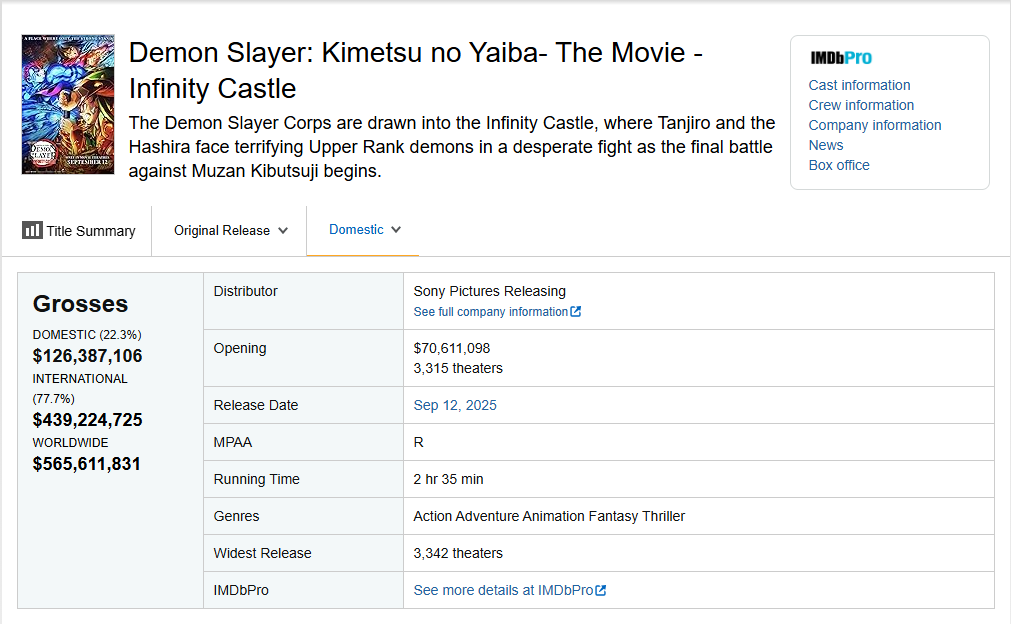Click the movie title heading

pyautogui.click(x=415, y=71)
